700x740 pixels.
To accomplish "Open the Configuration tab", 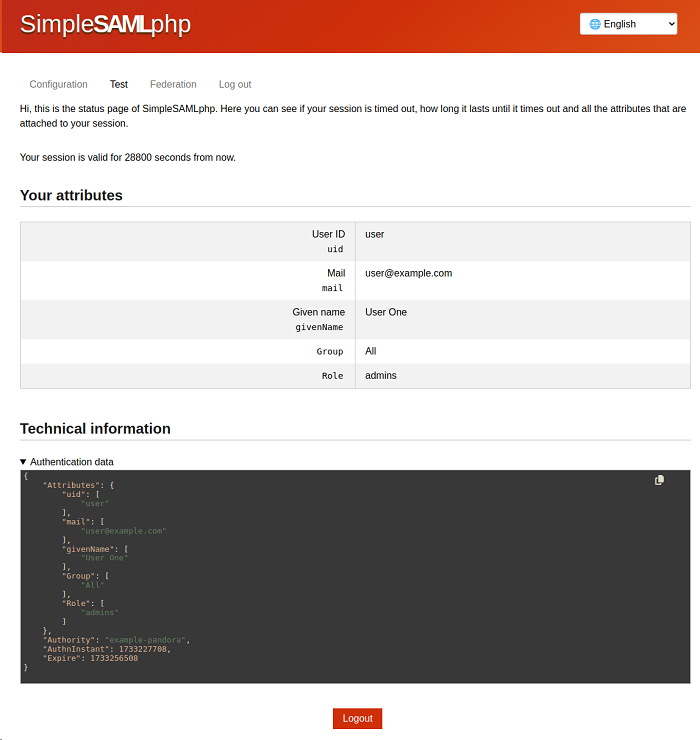I will 59,84.
